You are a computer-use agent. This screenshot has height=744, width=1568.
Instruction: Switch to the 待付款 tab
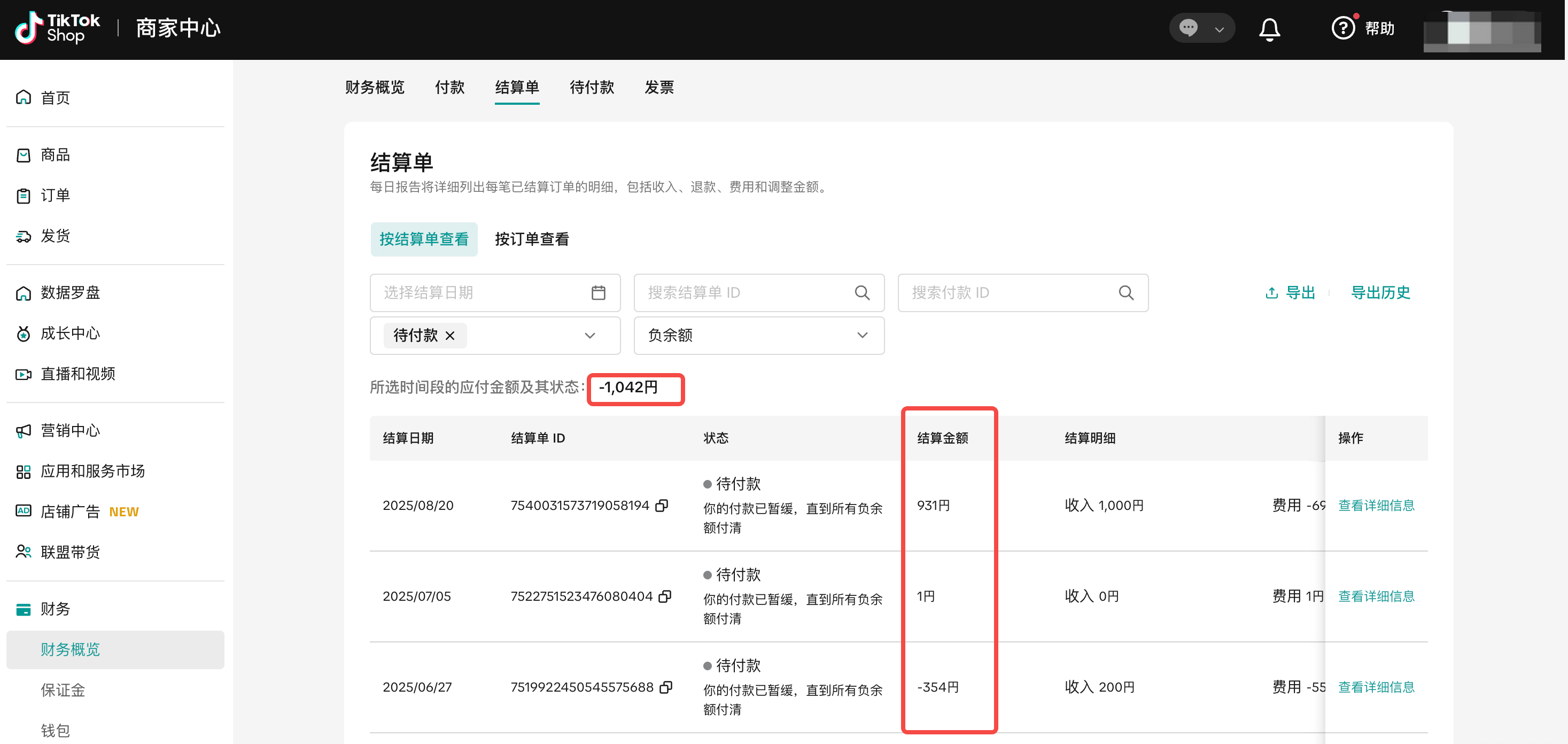click(591, 87)
